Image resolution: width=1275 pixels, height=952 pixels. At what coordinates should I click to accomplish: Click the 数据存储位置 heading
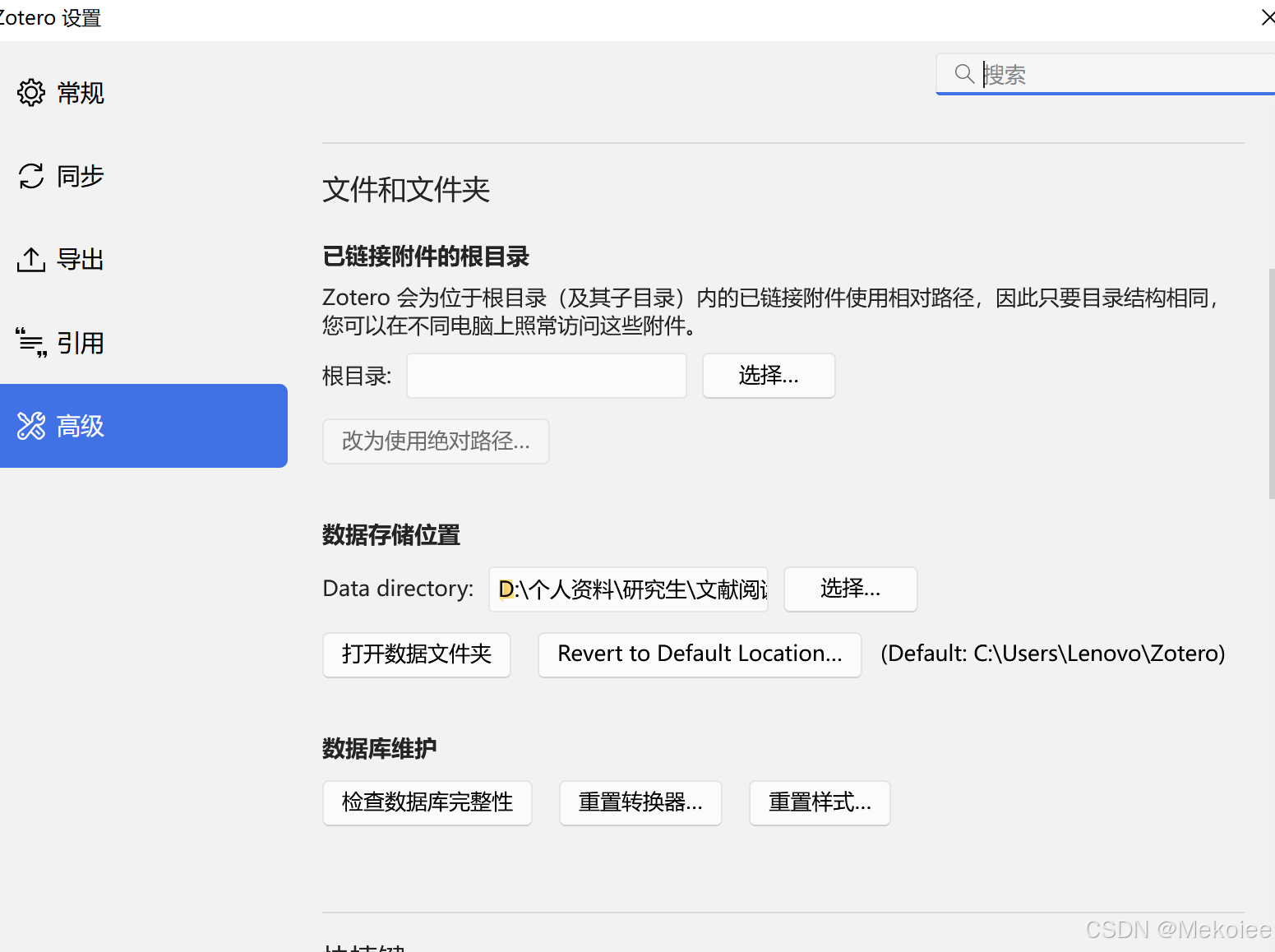coord(391,535)
